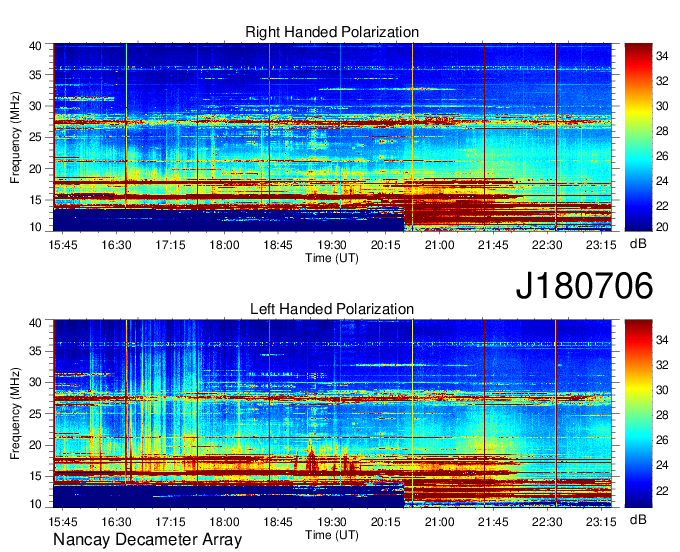Click the 17:15 time tick on Right Handed plot

coord(170,245)
